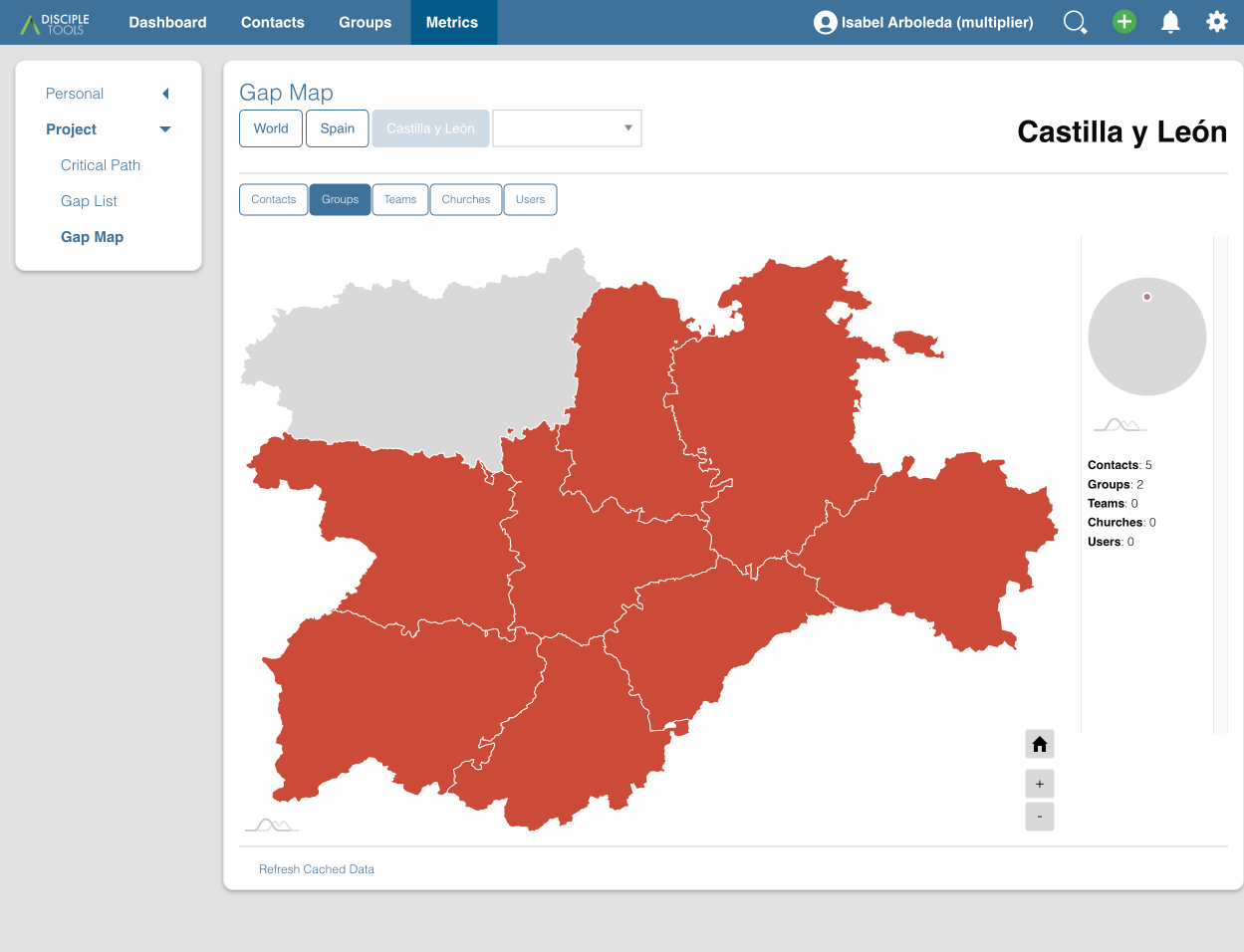
Task: Click the Contacts: 5 statistic
Action: point(1120,465)
